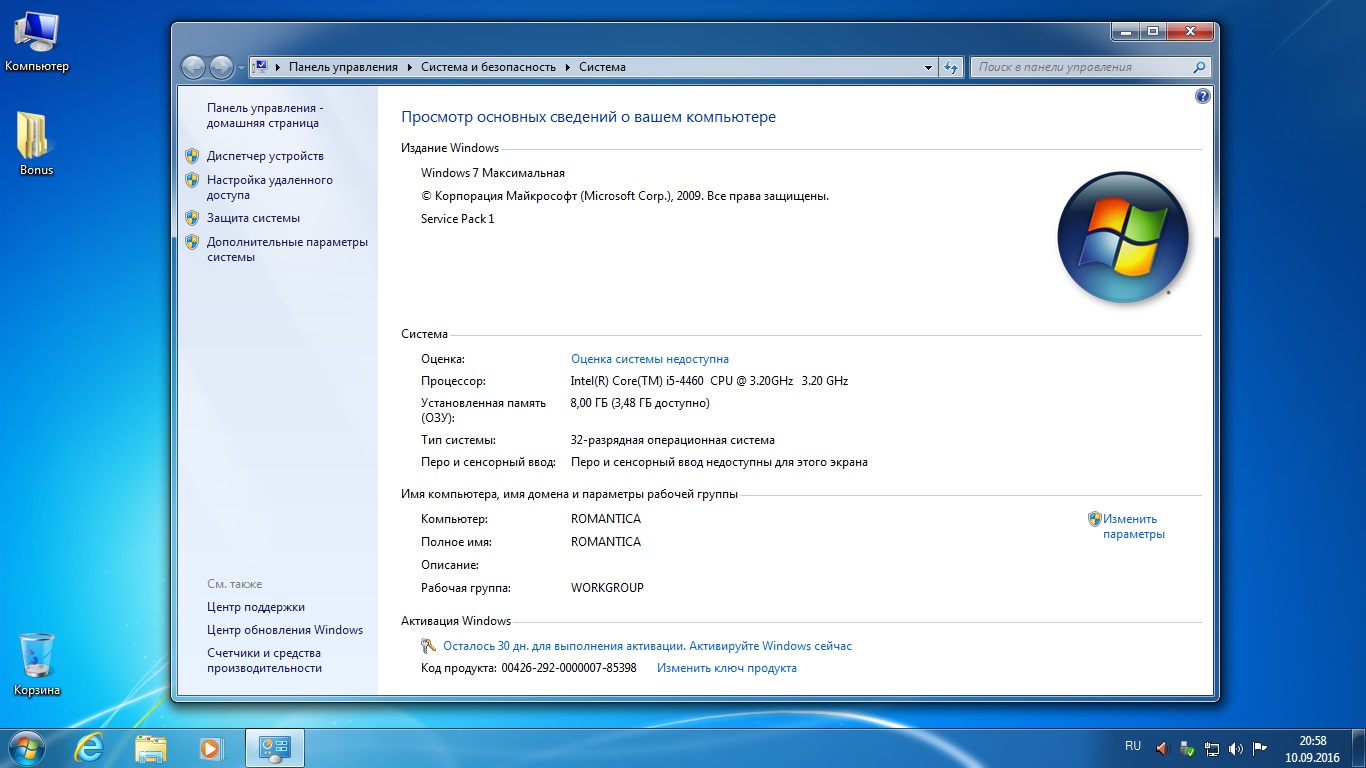Open Панель управления - домашняя страница

tap(263, 115)
